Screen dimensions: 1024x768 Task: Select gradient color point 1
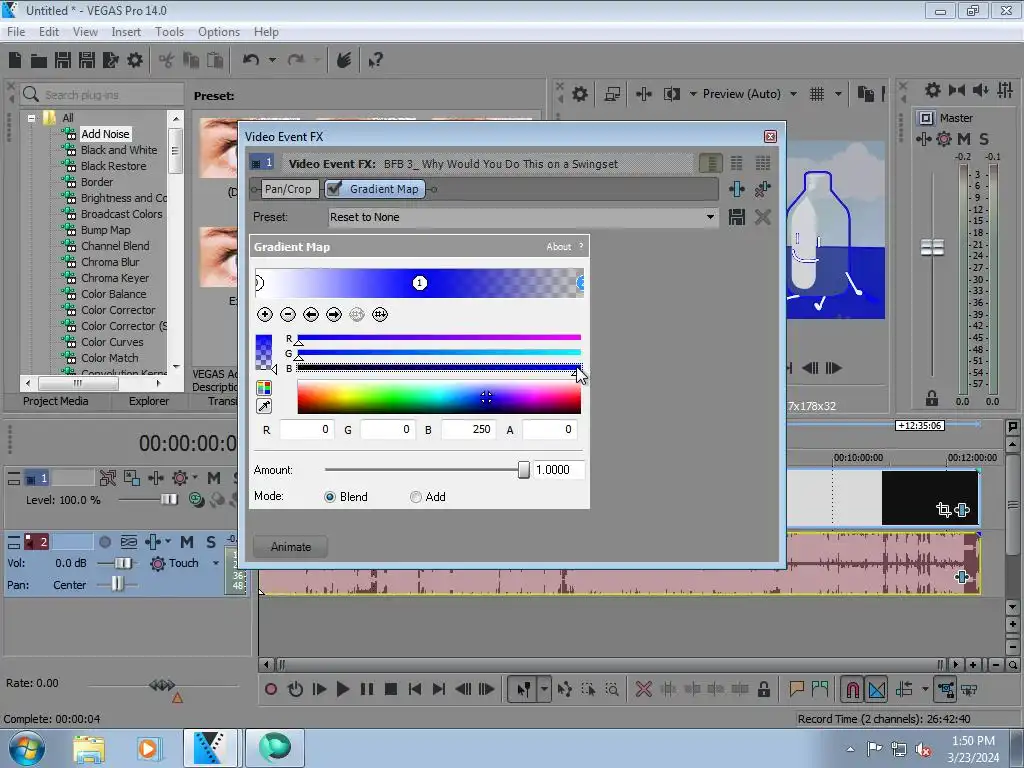[x=420, y=283]
